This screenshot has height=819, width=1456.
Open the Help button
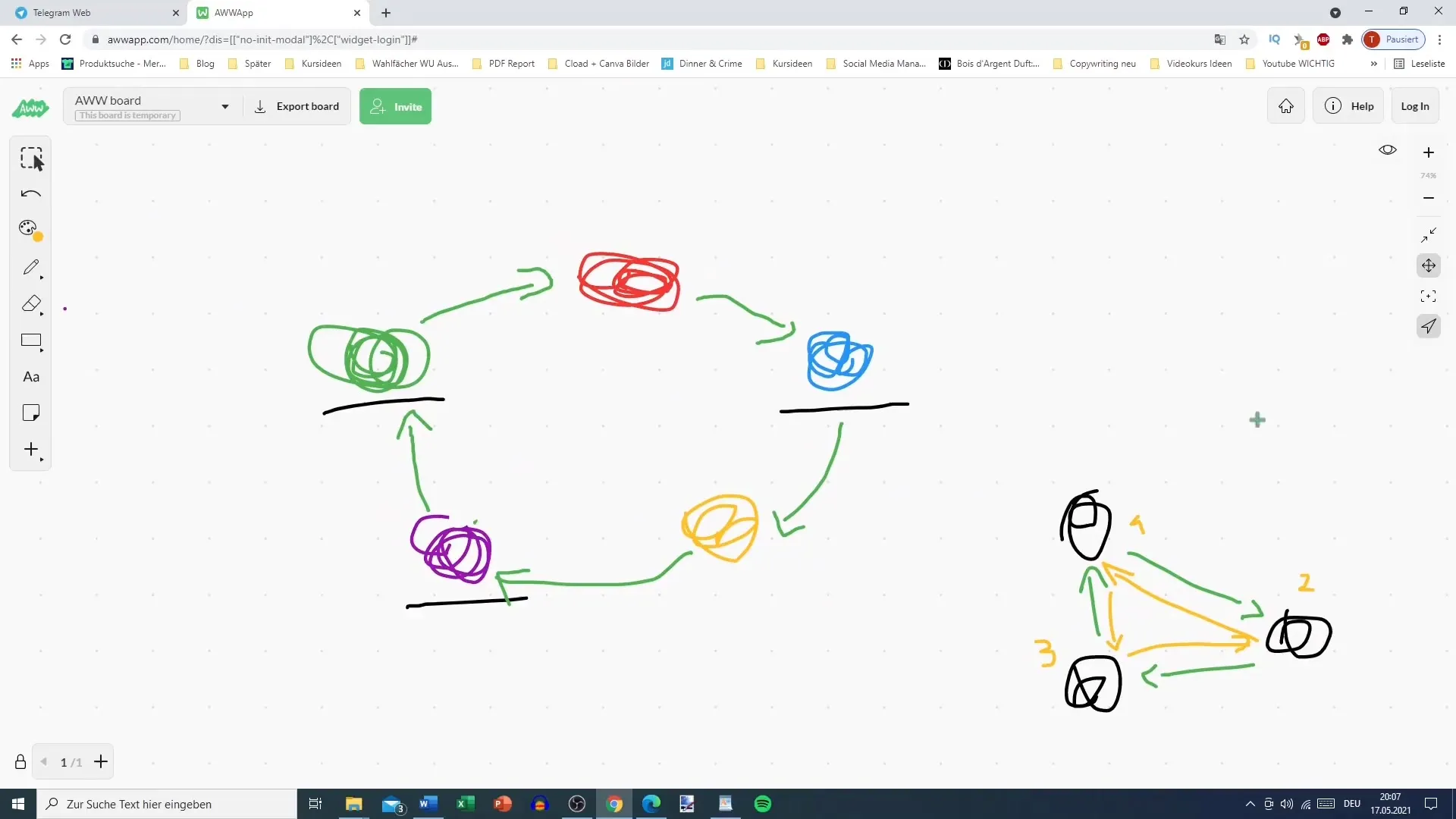tap(1349, 106)
